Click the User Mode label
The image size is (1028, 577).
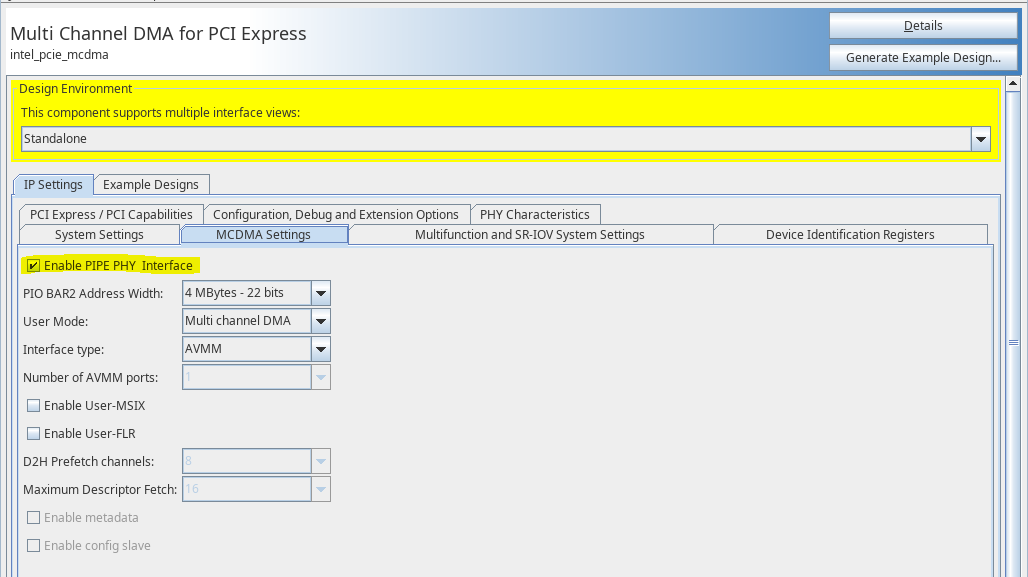point(55,322)
